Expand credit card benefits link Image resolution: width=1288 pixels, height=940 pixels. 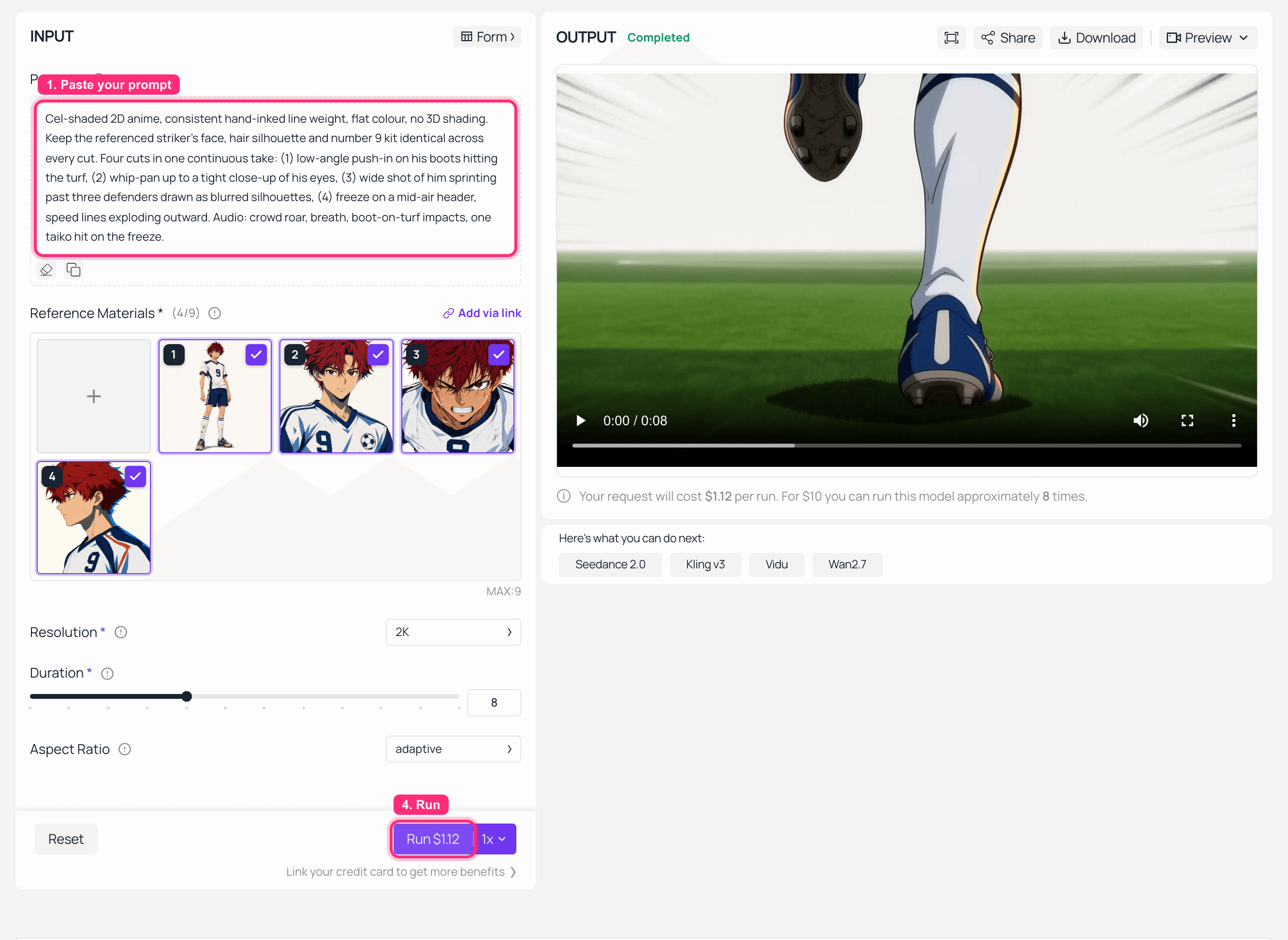coord(401,872)
